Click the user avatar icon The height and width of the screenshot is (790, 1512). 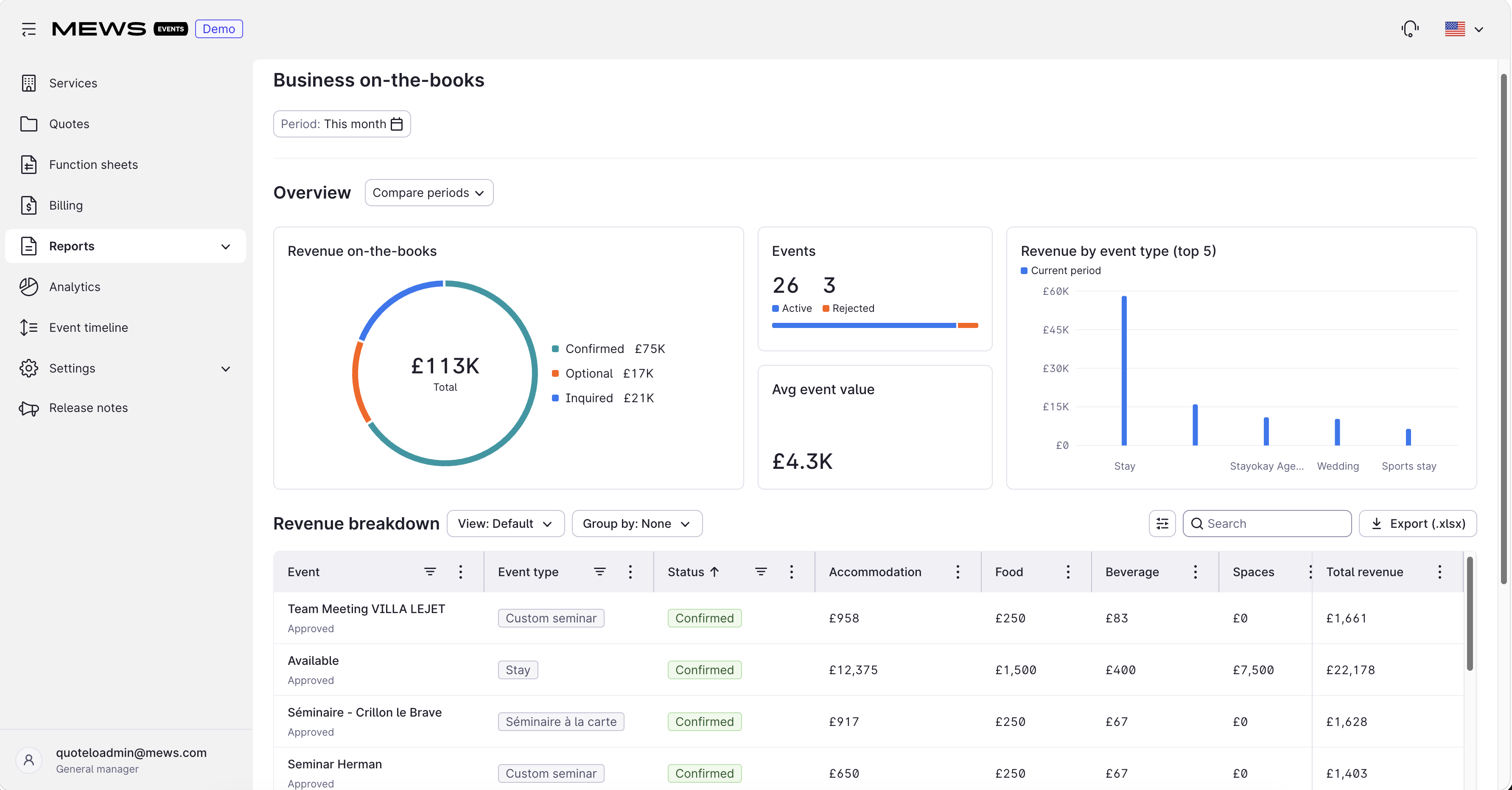coord(28,761)
